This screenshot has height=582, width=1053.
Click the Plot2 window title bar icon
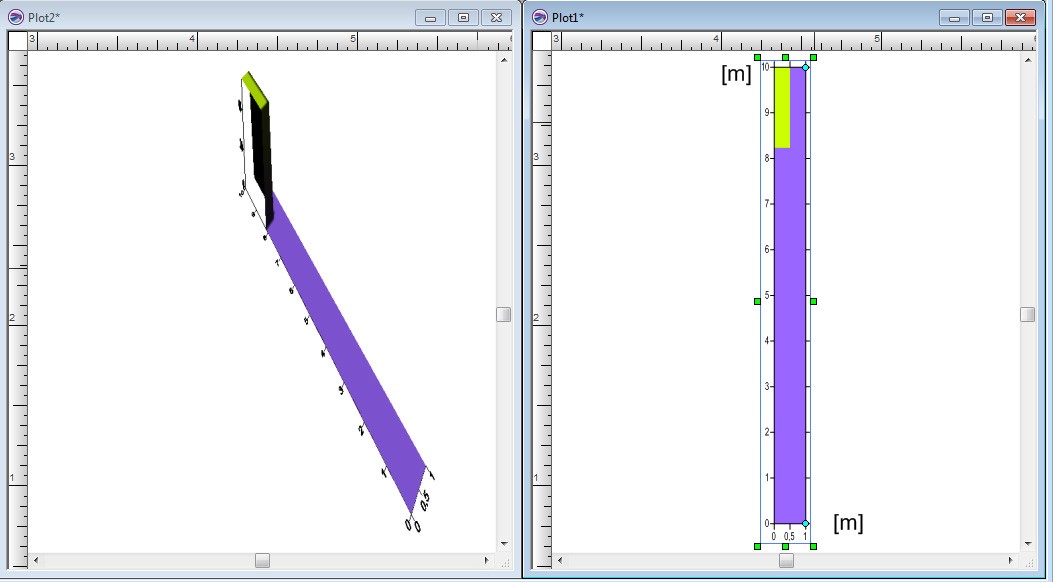[x=16, y=17]
